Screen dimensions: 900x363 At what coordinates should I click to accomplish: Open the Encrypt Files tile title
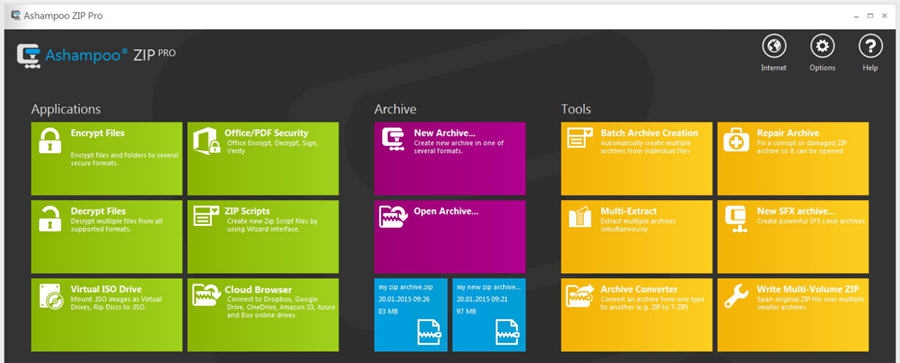pos(98,133)
